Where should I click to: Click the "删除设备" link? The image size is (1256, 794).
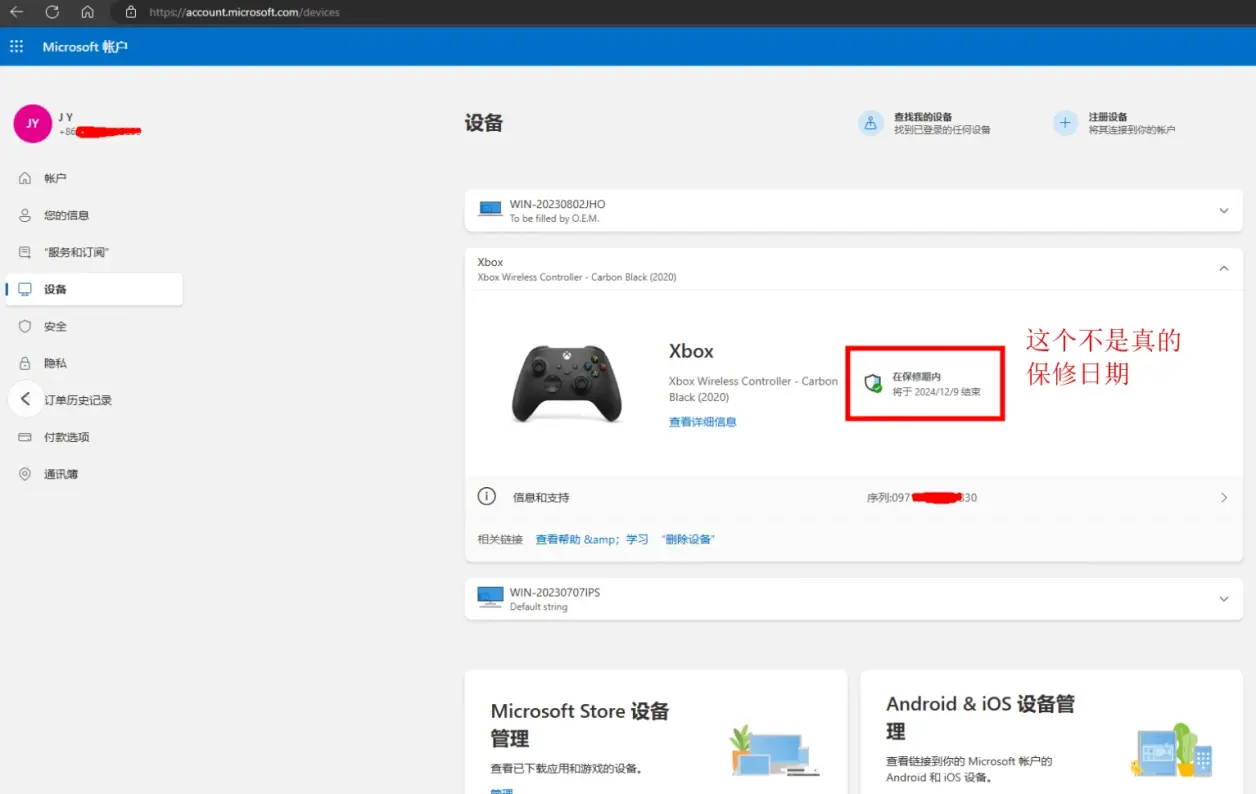point(688,539)
